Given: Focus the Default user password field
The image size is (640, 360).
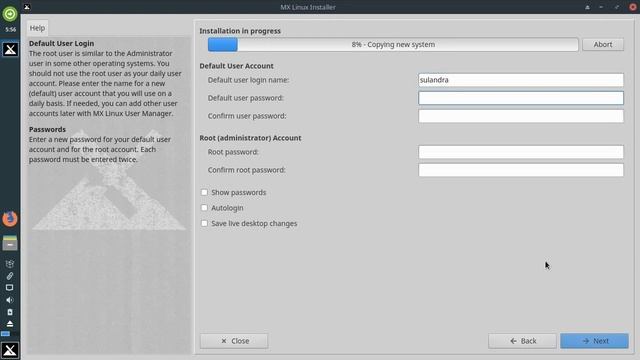Looking at the screenshot, I should tap(521, 98).
